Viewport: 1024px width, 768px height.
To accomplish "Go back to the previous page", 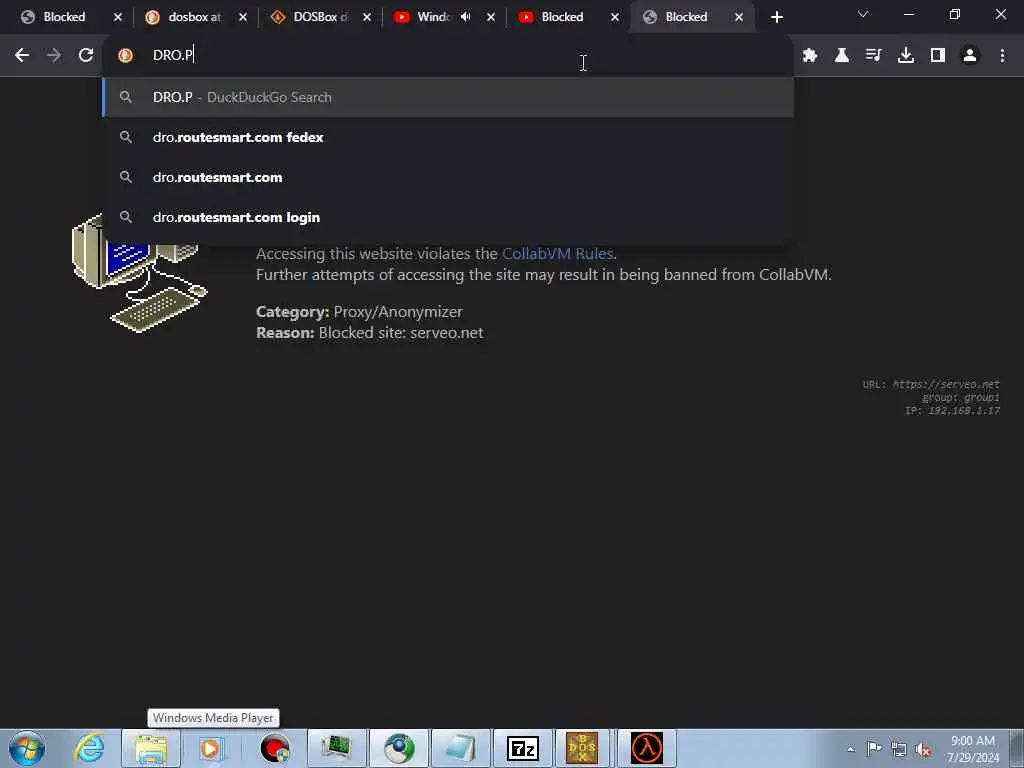I will tap(22, 56).
